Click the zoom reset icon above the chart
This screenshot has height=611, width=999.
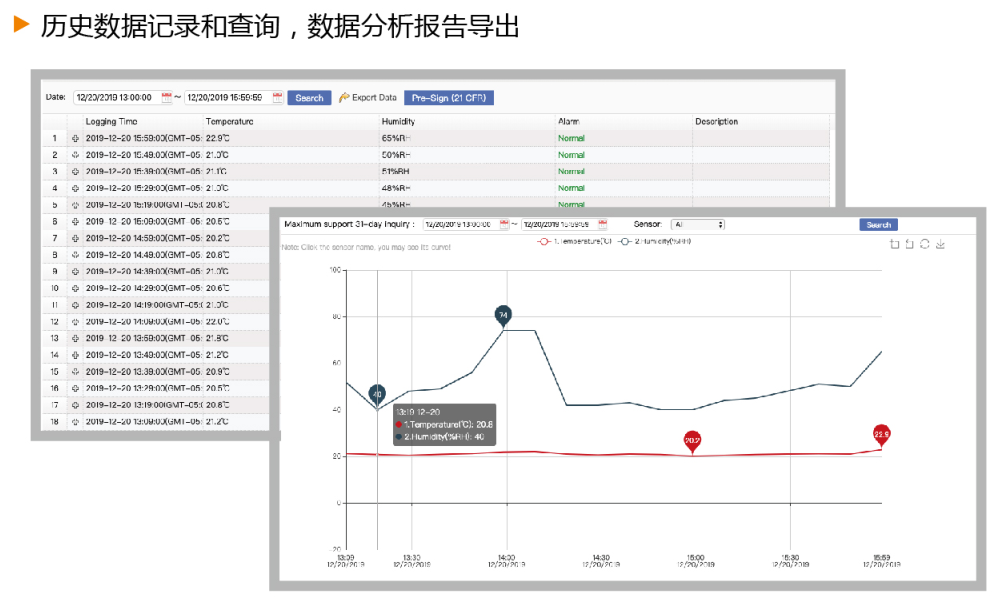click(908, 244)
